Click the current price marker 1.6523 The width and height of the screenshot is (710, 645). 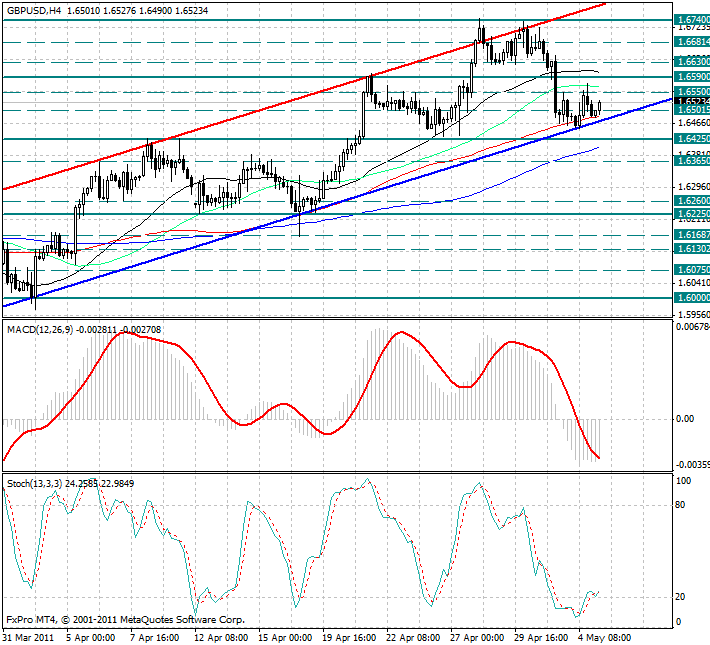692,101
